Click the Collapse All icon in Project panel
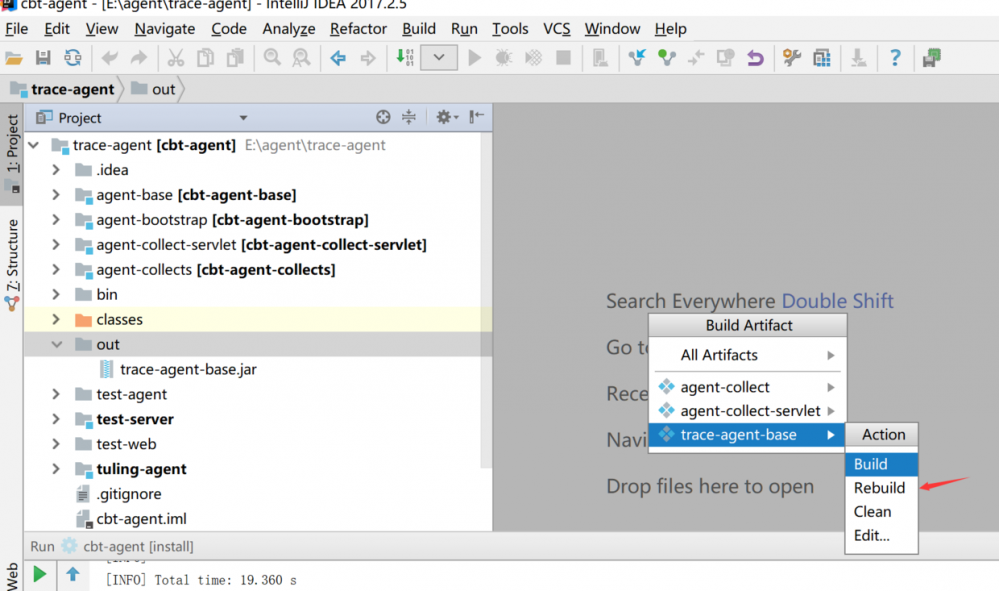Screen dimensions: 999x591 pos(409,117)
